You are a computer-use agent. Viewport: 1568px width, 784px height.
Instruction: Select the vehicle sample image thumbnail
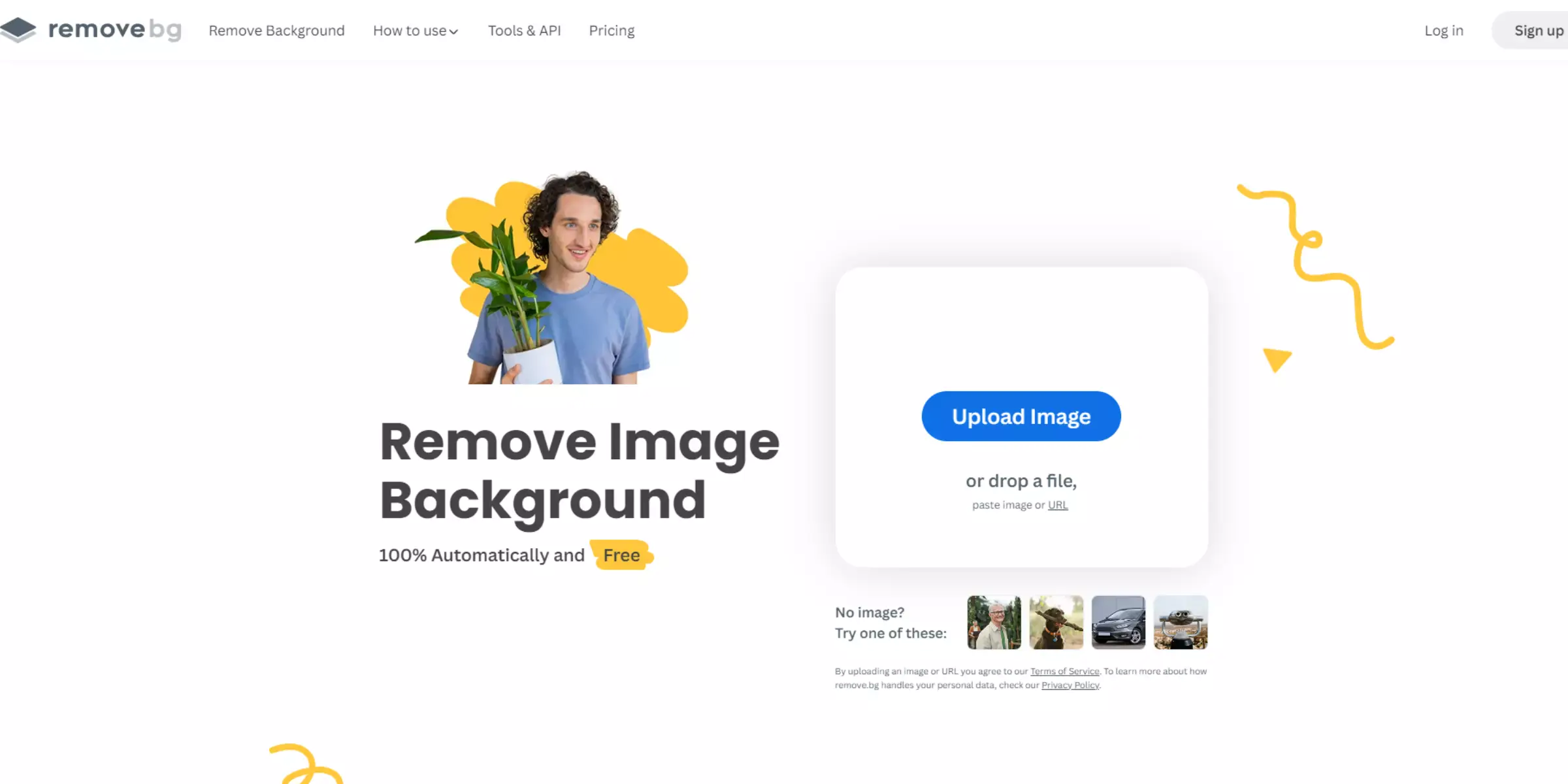click(1118, 622)
